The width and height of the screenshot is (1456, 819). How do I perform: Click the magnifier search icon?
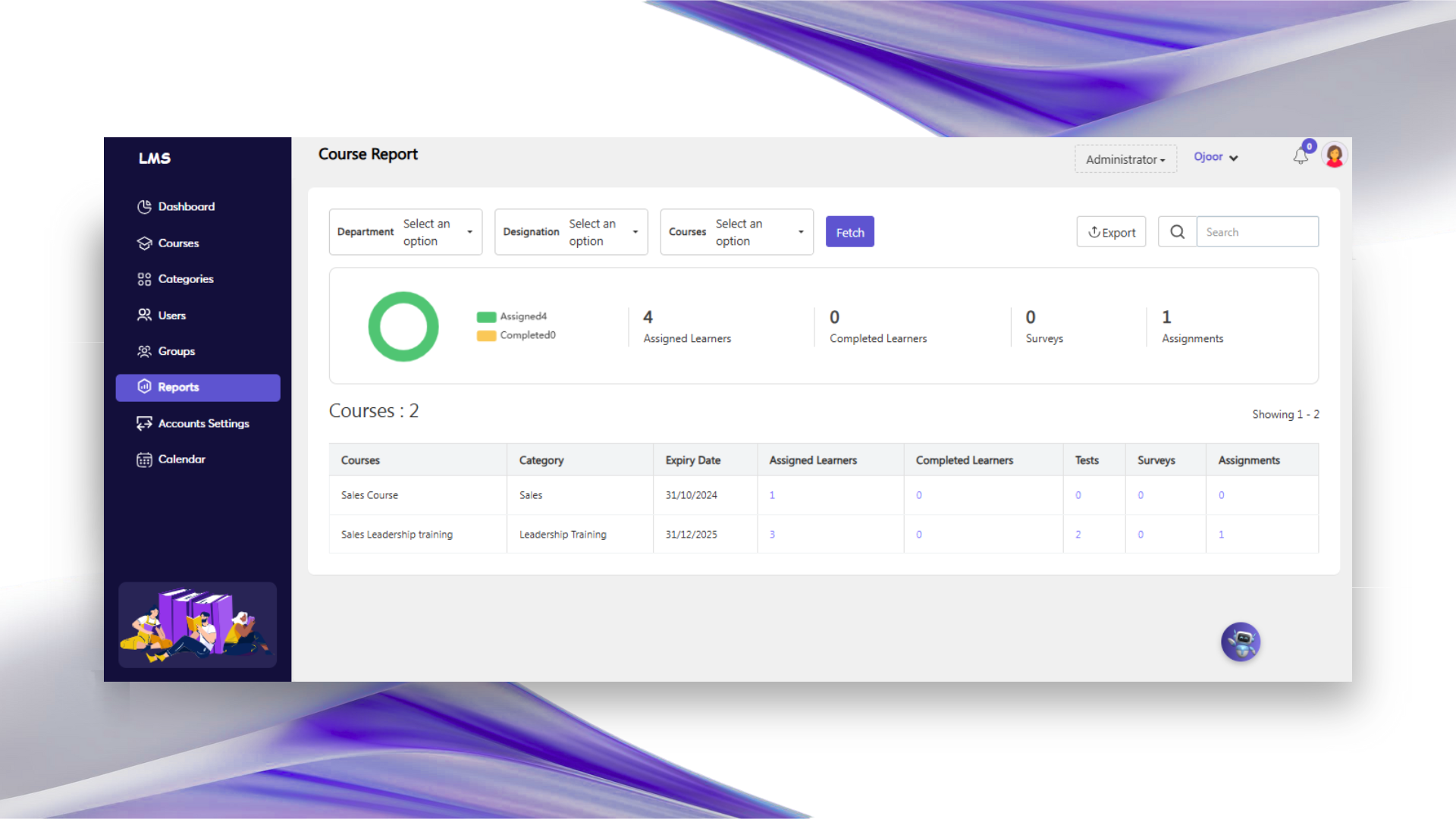(1177, 232)
